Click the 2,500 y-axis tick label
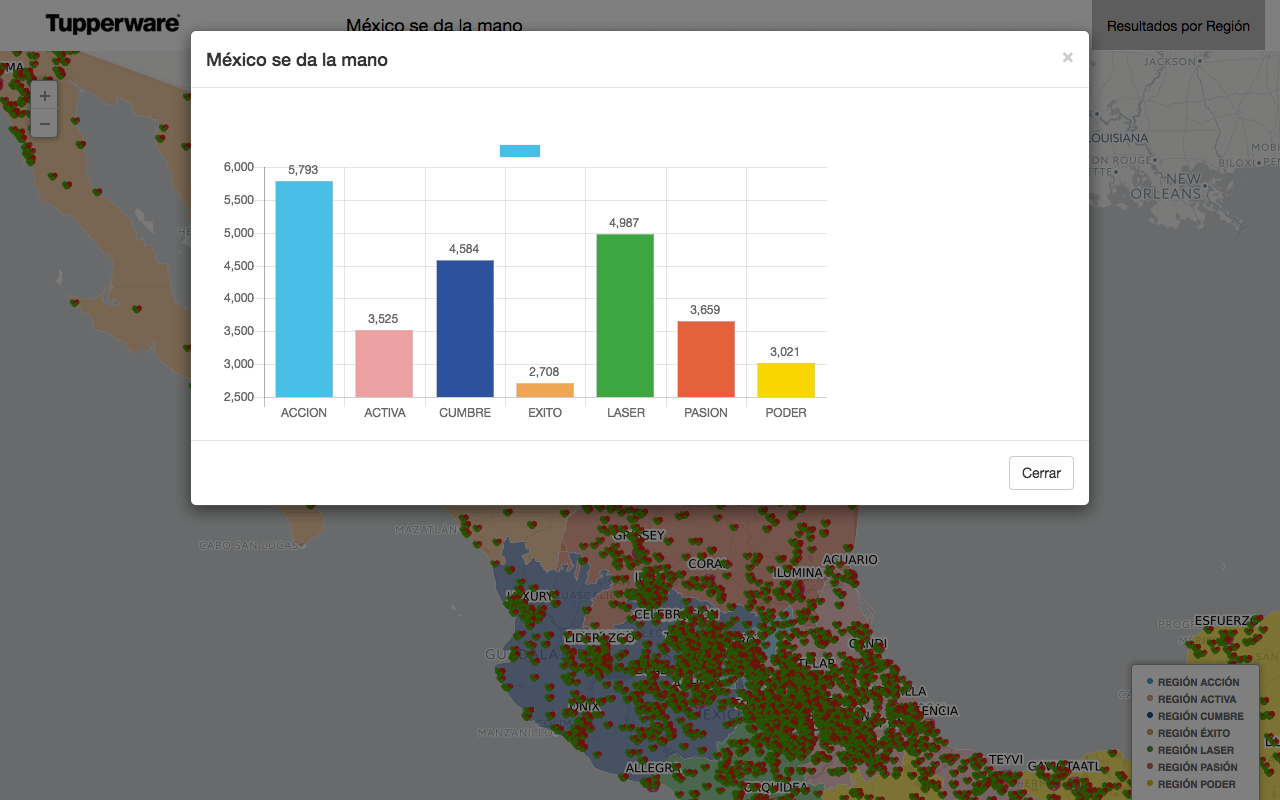Image resolution: width=1280 pixels, height=800 pixels. 238,397
